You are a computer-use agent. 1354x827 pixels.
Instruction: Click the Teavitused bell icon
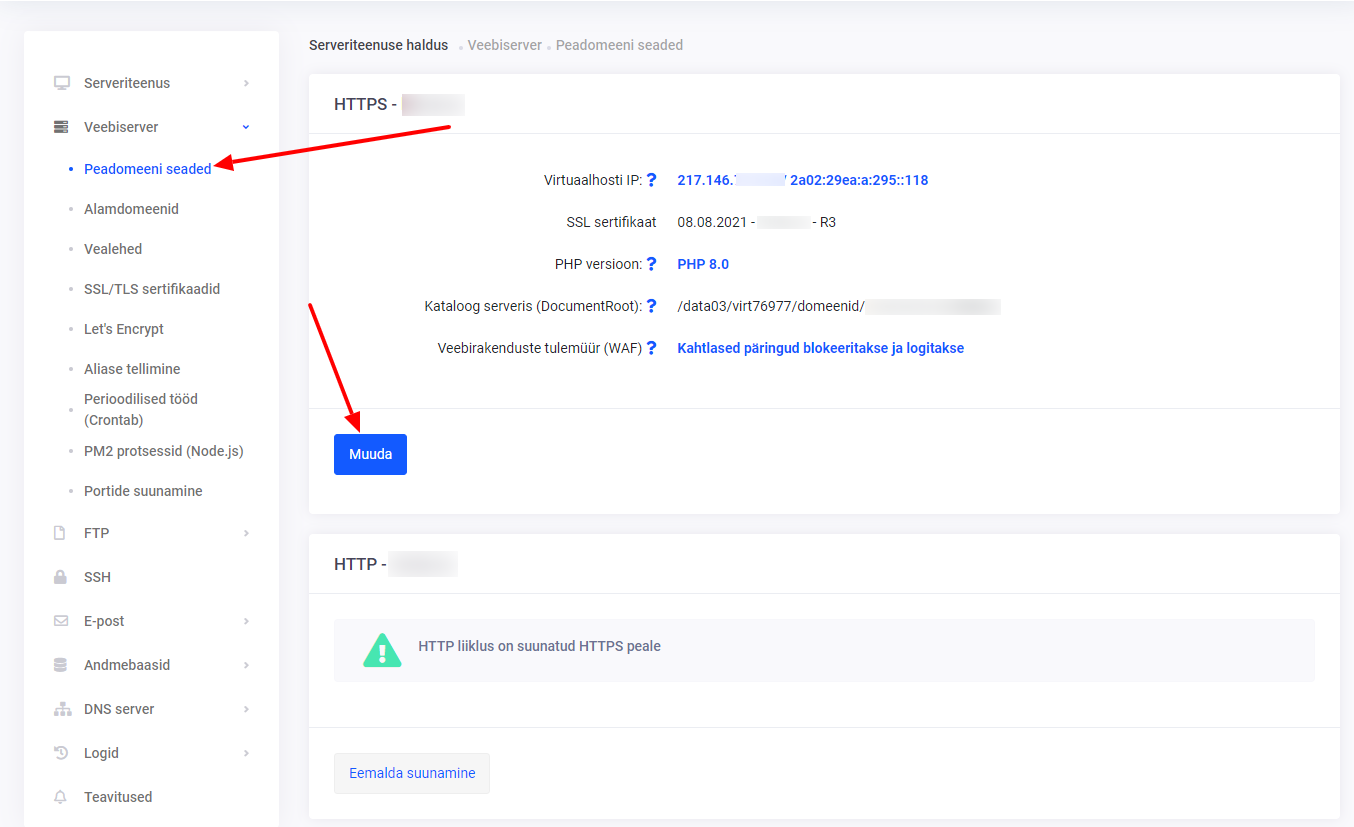(61, 797)
